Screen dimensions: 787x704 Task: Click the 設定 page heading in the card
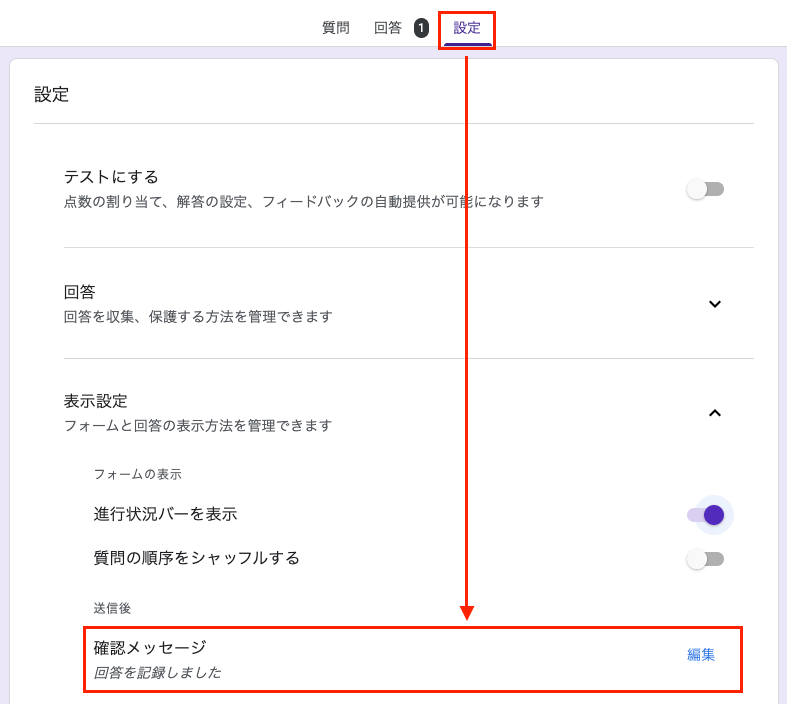point(52,95)
